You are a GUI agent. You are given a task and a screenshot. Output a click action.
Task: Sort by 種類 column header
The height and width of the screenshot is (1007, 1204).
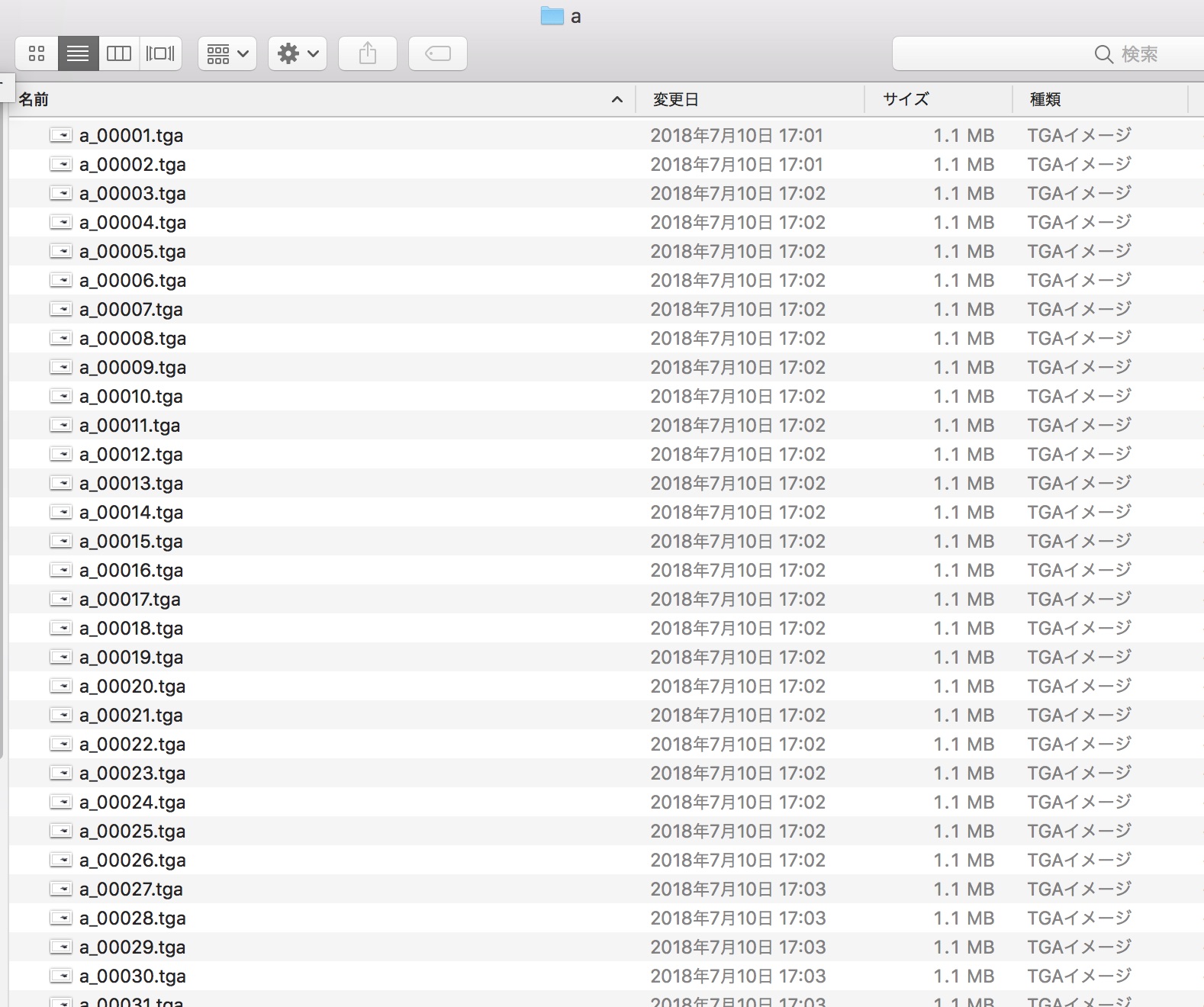(1100, 99)
